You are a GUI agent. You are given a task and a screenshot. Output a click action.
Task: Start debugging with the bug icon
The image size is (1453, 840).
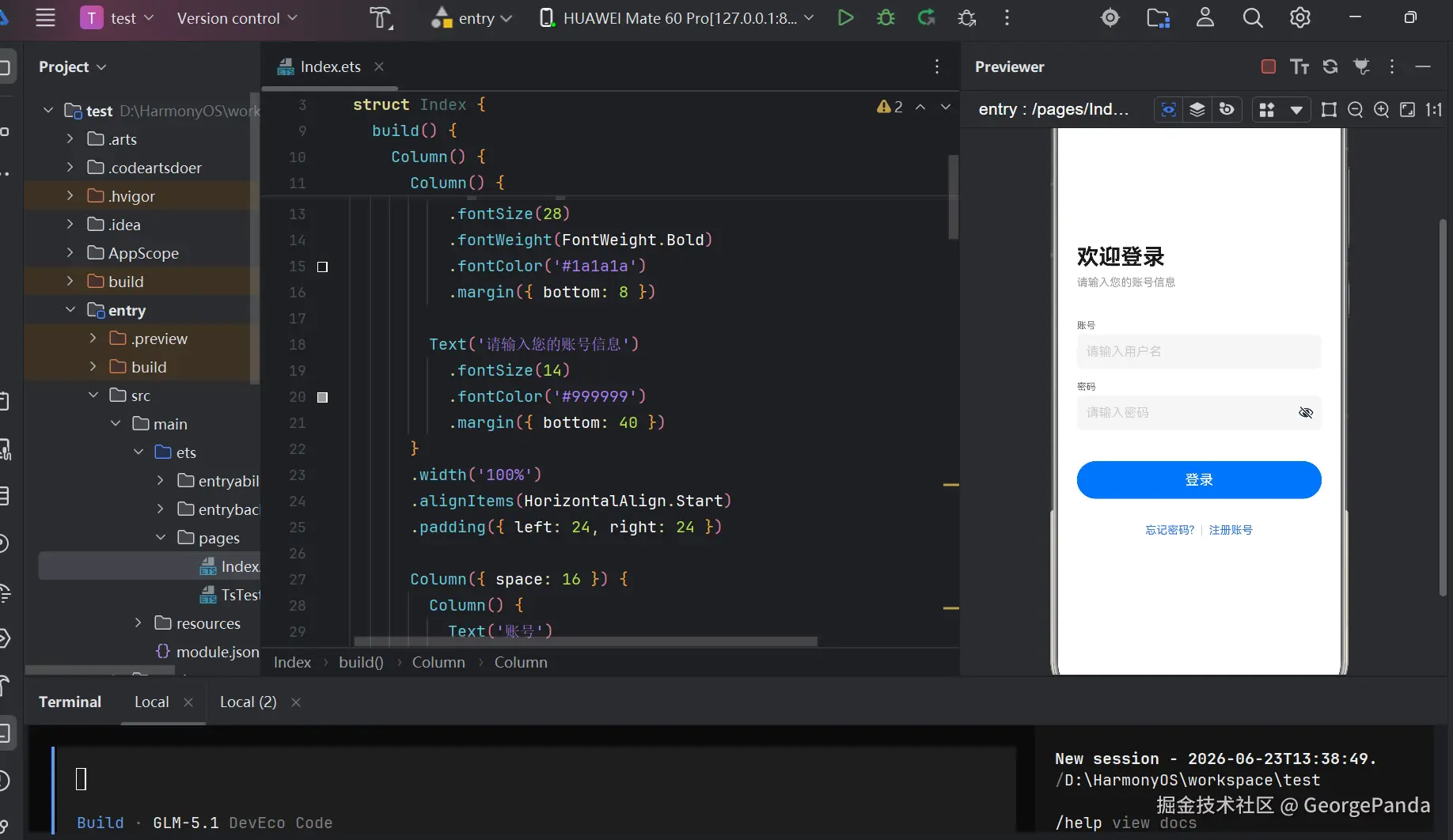click(x=886, y=17)
